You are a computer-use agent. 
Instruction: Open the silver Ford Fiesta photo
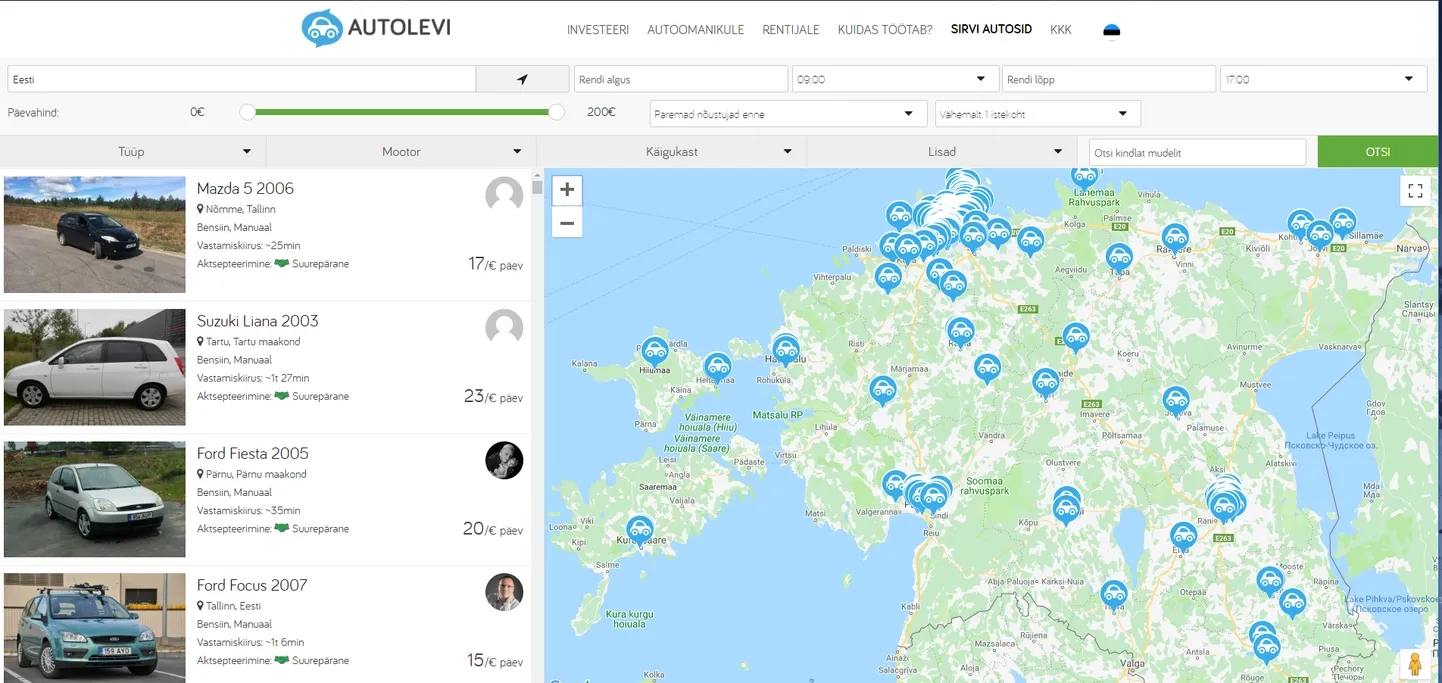click(x=94, y=499)
